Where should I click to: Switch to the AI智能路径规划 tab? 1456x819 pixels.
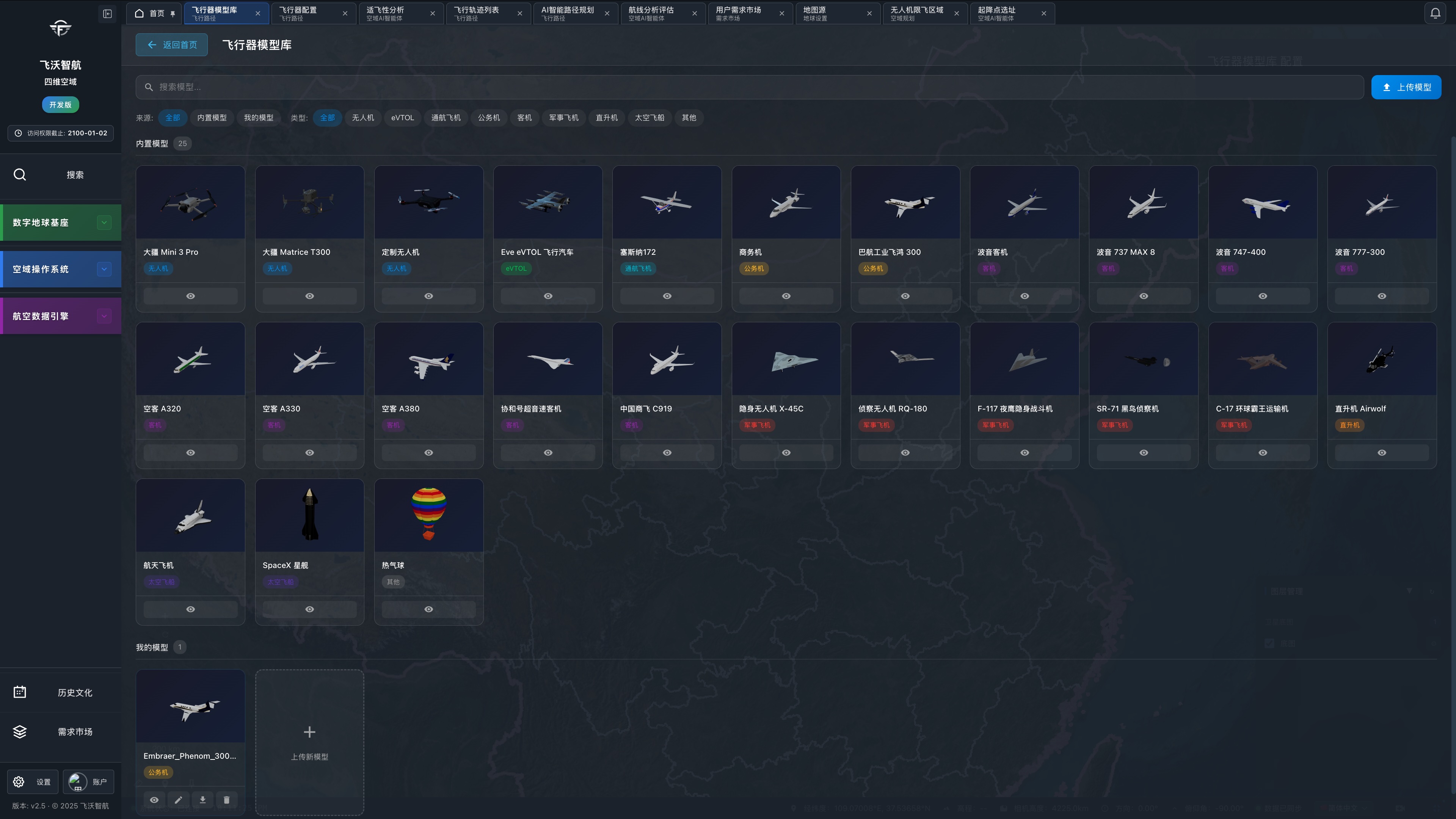(x=568, y=13)
